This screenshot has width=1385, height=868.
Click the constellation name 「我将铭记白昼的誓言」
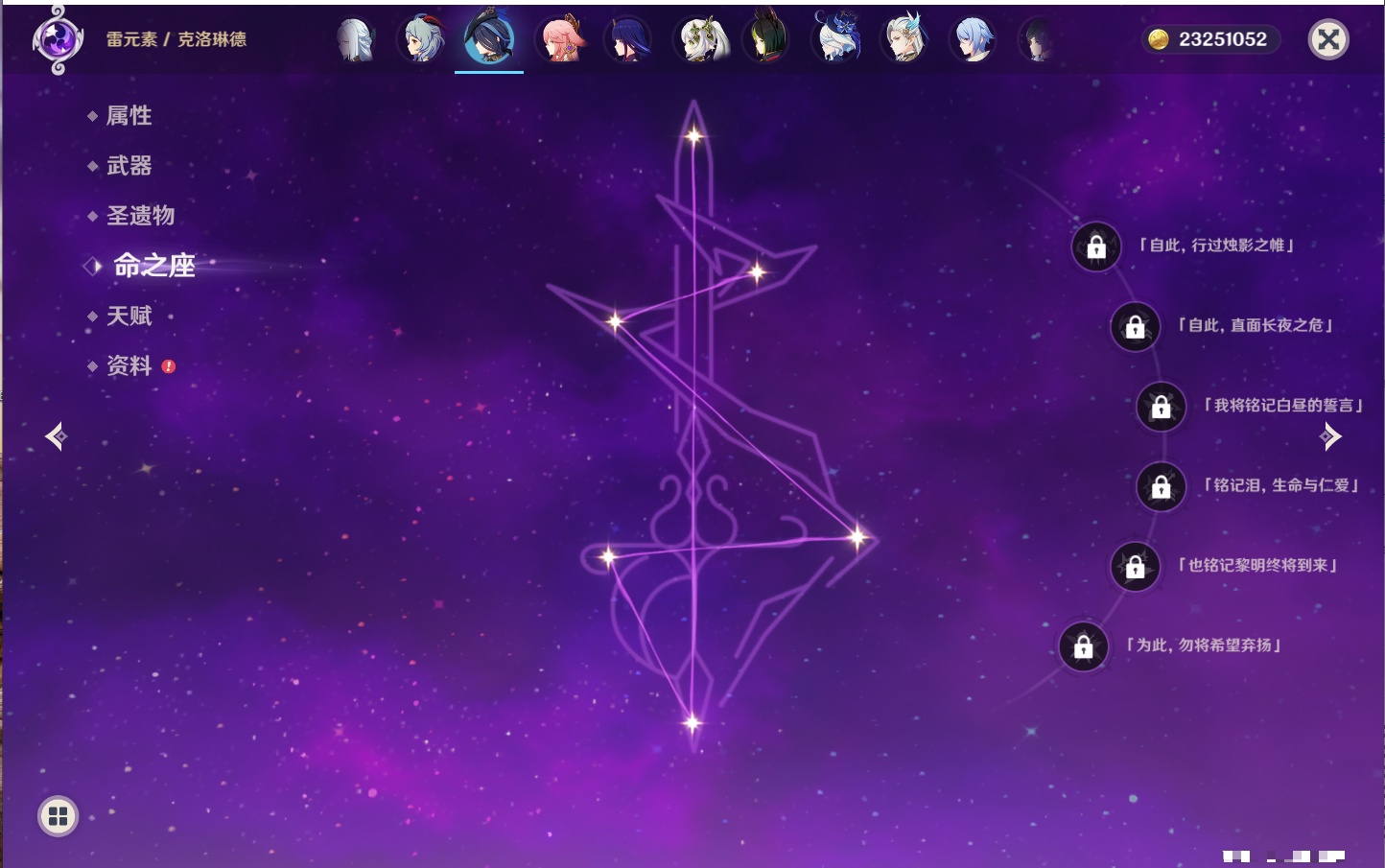1283,405
